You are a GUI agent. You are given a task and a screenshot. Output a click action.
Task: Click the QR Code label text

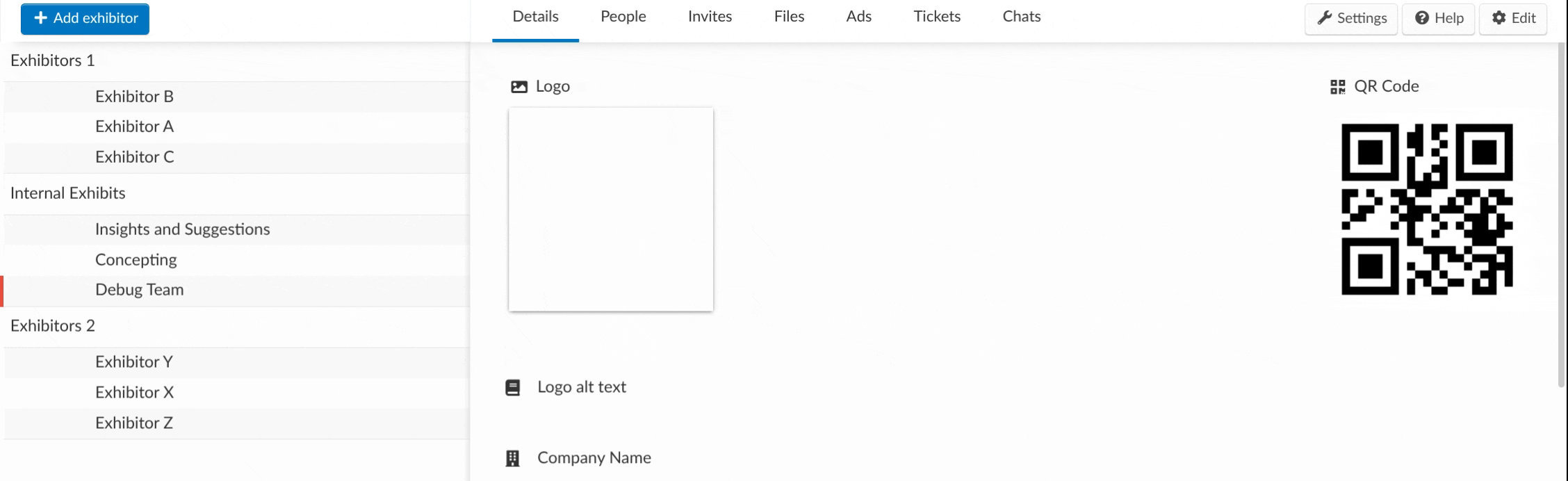tap(1387, 86)
